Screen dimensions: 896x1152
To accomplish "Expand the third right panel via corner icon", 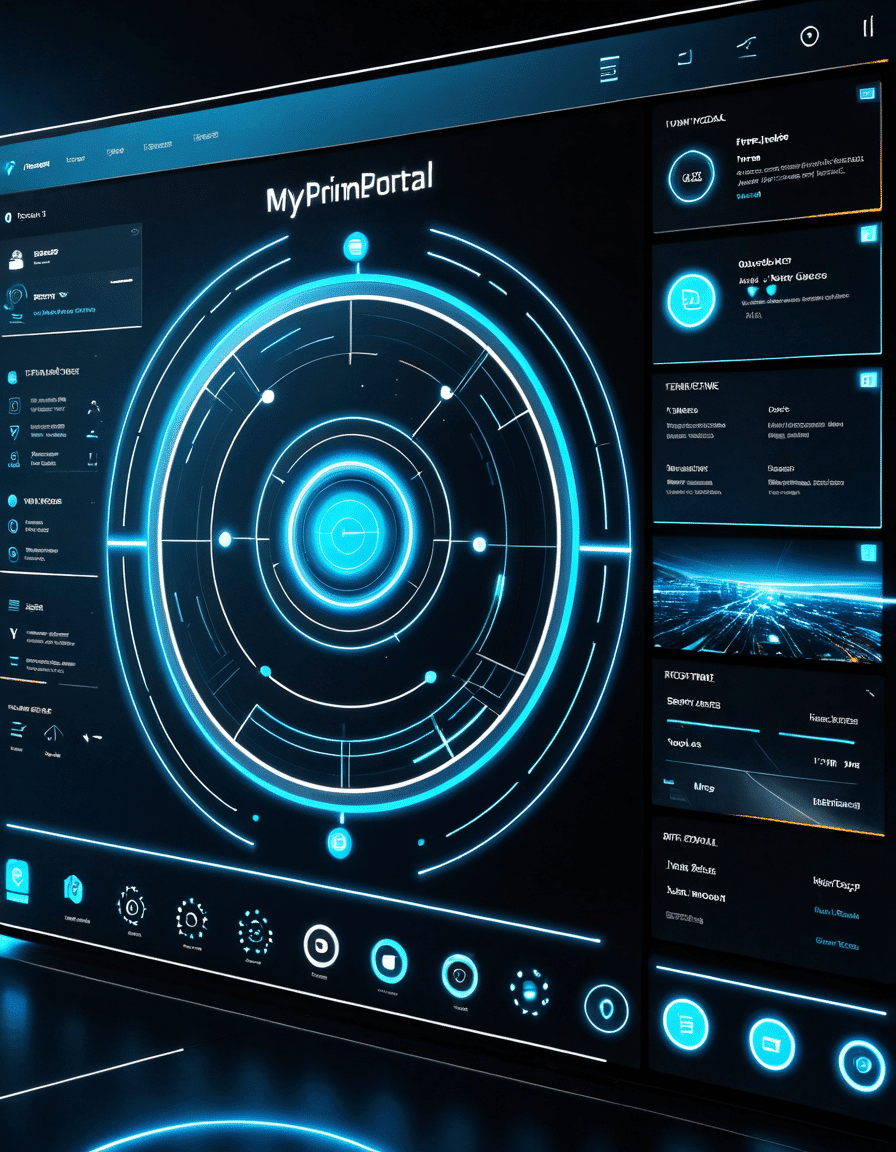I will click(x=868, y=380).
